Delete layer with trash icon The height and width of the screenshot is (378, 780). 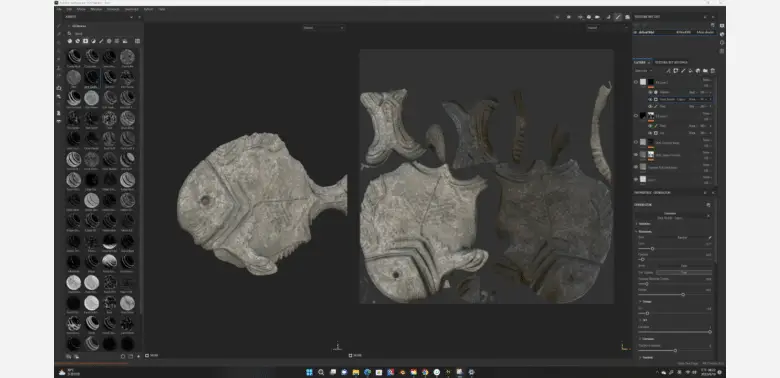pos(712,71)
